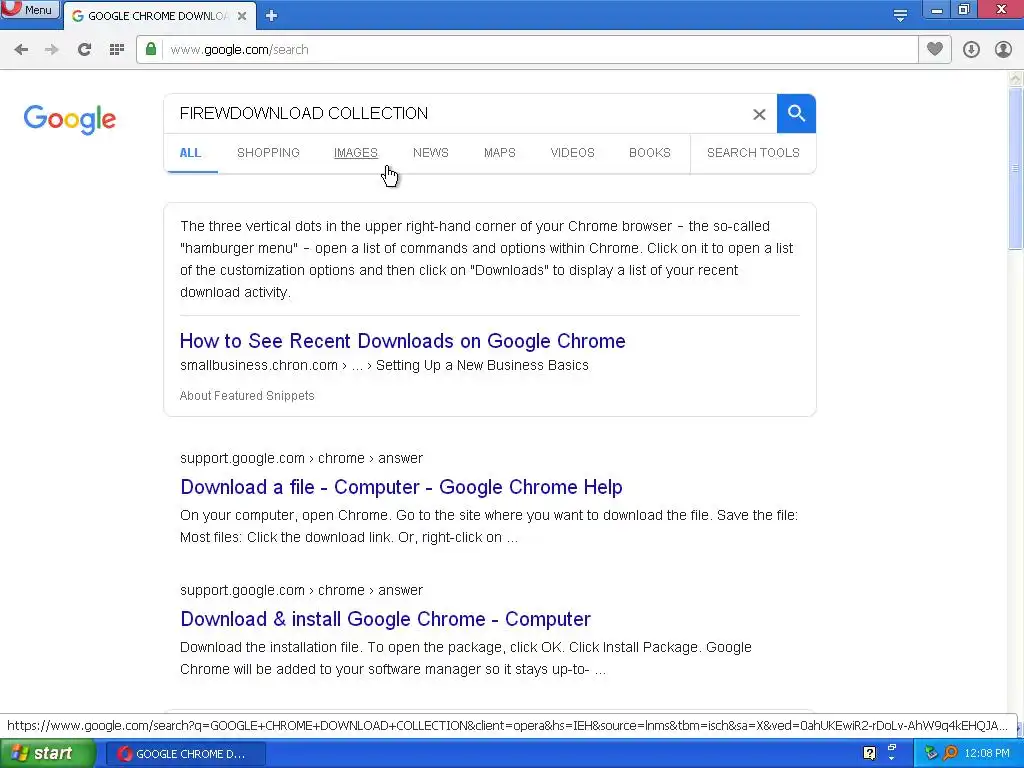1024x768 pixels.
Task: Open a new tab with plus button
Action: point(272,16)
